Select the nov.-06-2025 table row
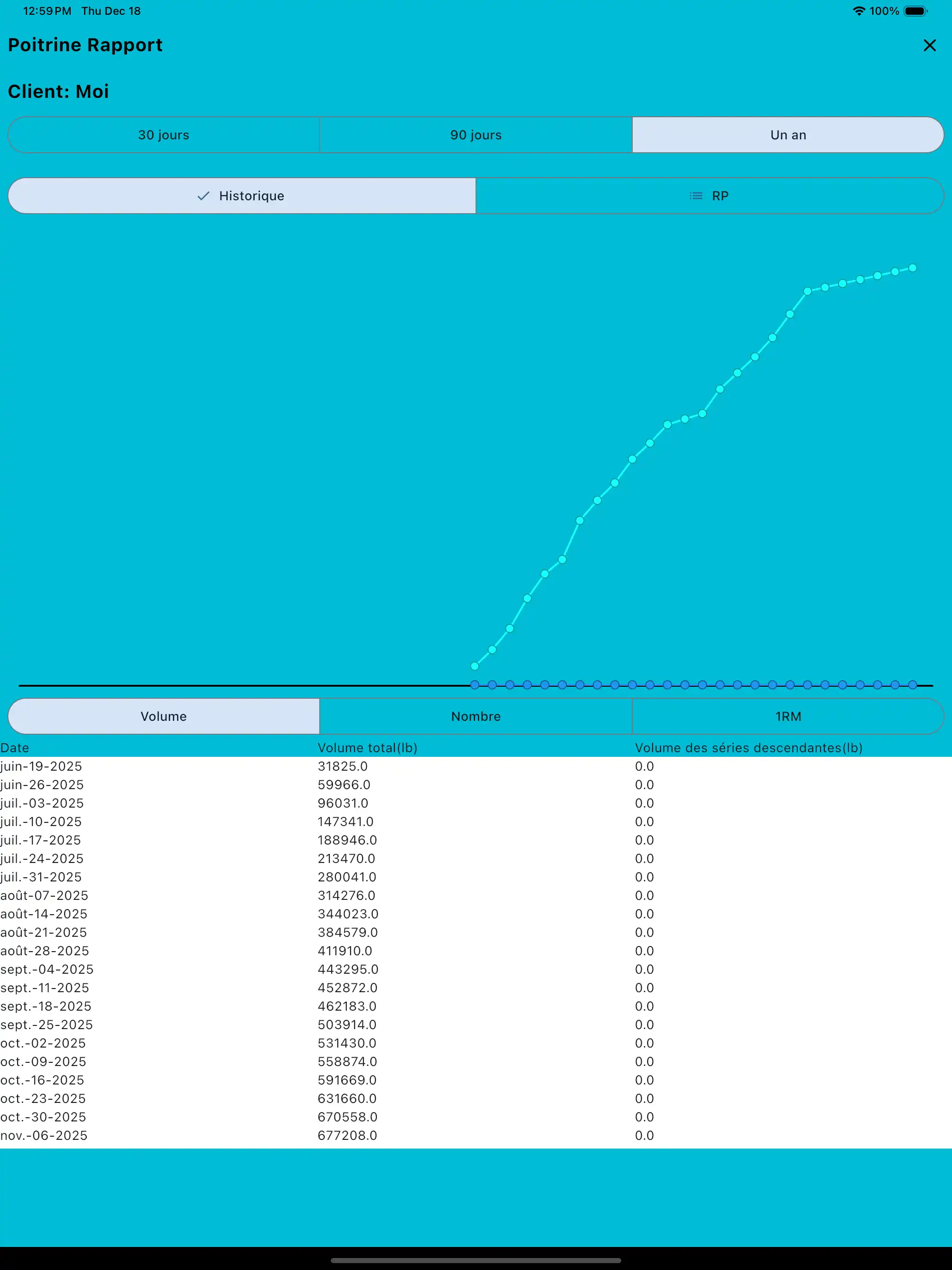This screenshot has height=1270, width=952. coord(172,1135)
